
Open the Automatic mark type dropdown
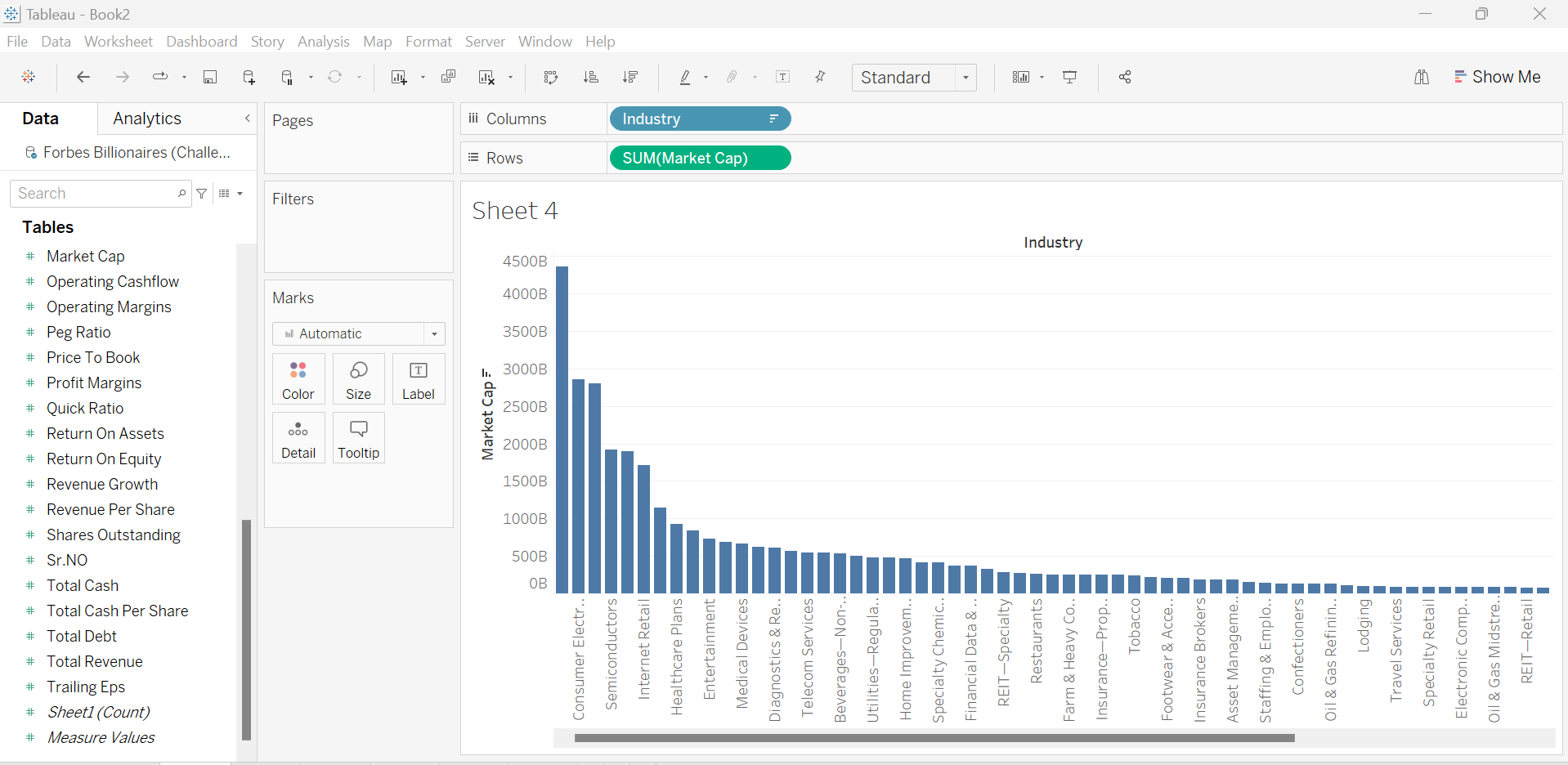[x=358, y=333]
